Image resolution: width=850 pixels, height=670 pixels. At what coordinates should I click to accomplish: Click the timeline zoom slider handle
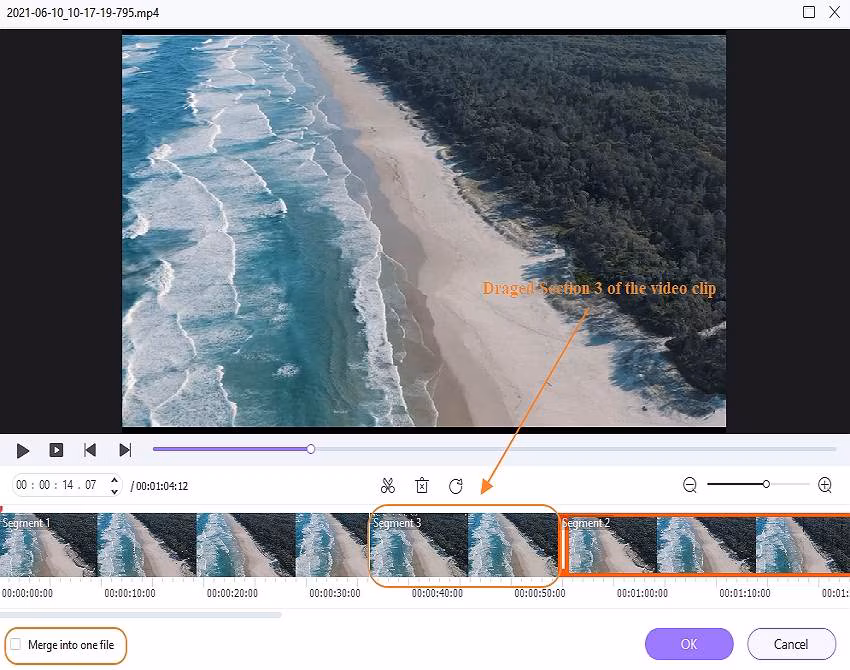(x=766, y=485)
